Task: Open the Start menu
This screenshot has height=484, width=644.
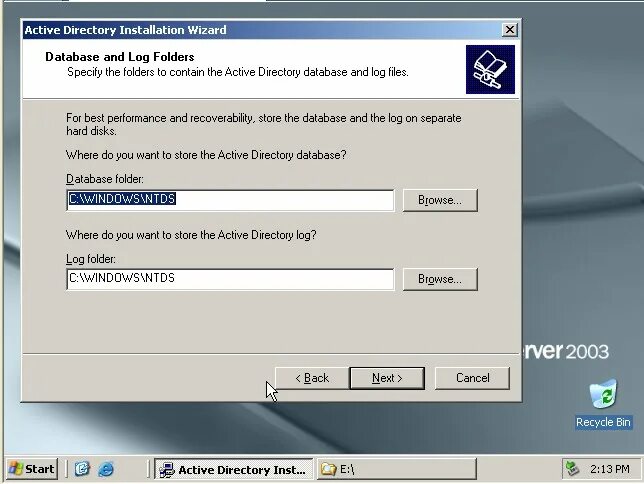Action: point(32,469)
